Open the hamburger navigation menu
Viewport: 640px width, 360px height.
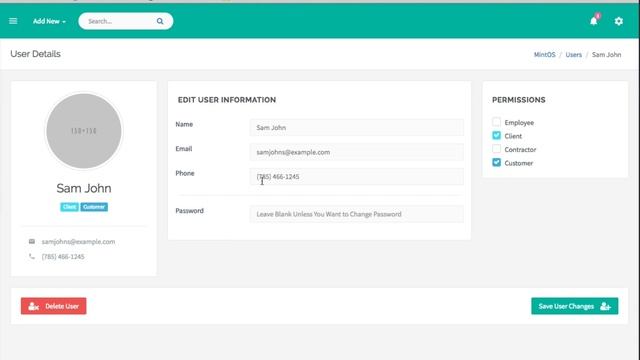[13, 21]
